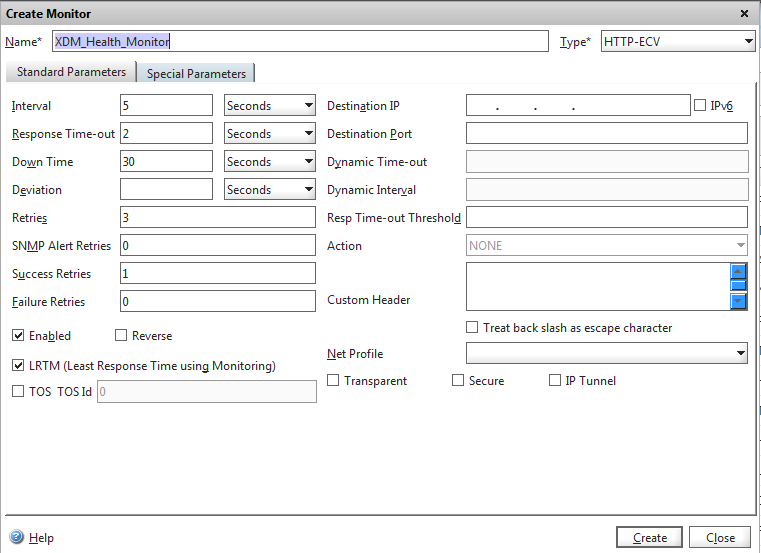Enable the Secure checkbox

tap(458, 381)
